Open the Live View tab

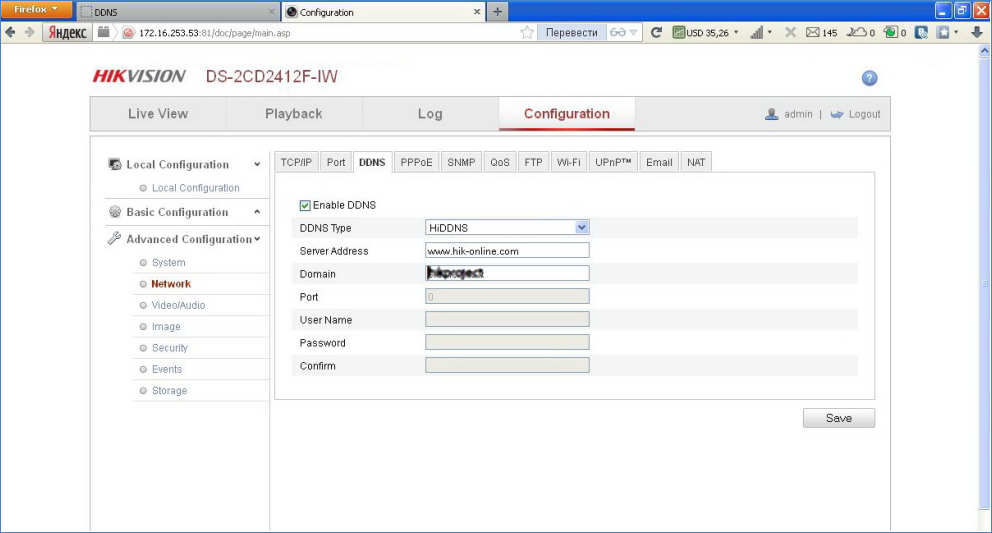158,114
